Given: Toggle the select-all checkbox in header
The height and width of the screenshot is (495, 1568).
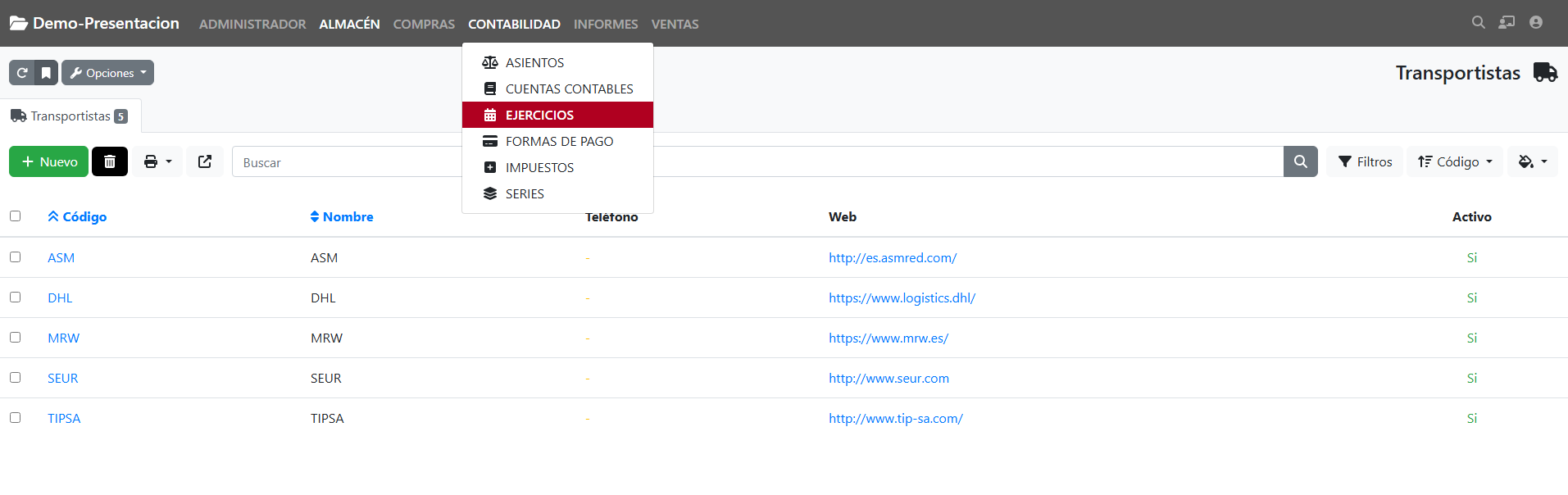Looking at the screenshot, I should (15, 216).
